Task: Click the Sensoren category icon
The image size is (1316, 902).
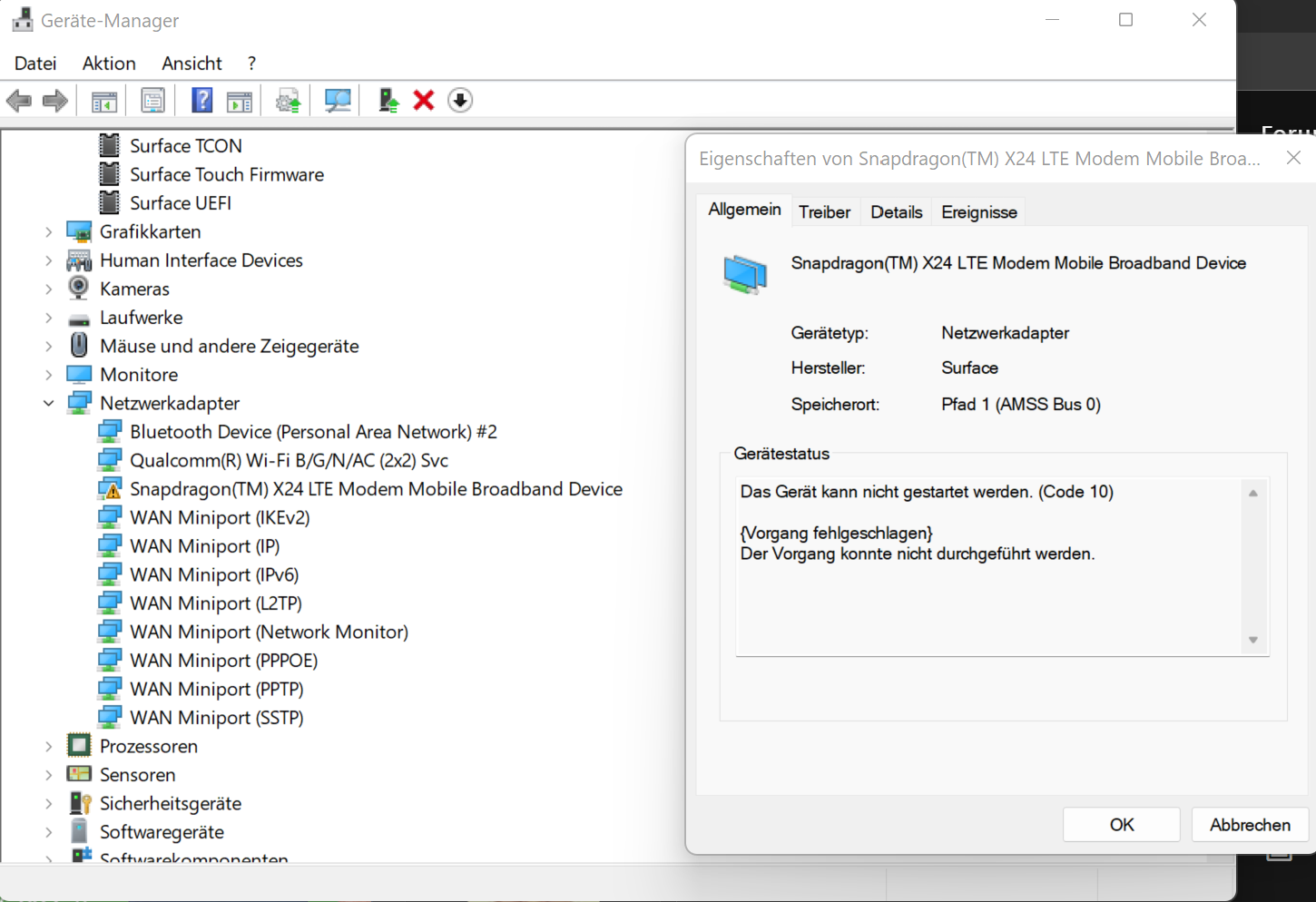Action: (79, 774)
